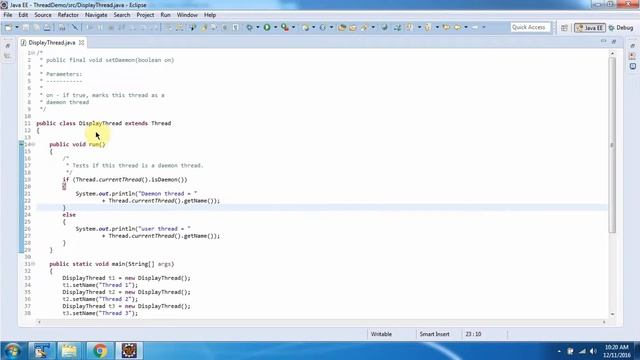The height and width of the screenshot is (360, 640).
Task: Close the DisplayThread.java tab
Action: pyautogui.click(x=82, y=42)
